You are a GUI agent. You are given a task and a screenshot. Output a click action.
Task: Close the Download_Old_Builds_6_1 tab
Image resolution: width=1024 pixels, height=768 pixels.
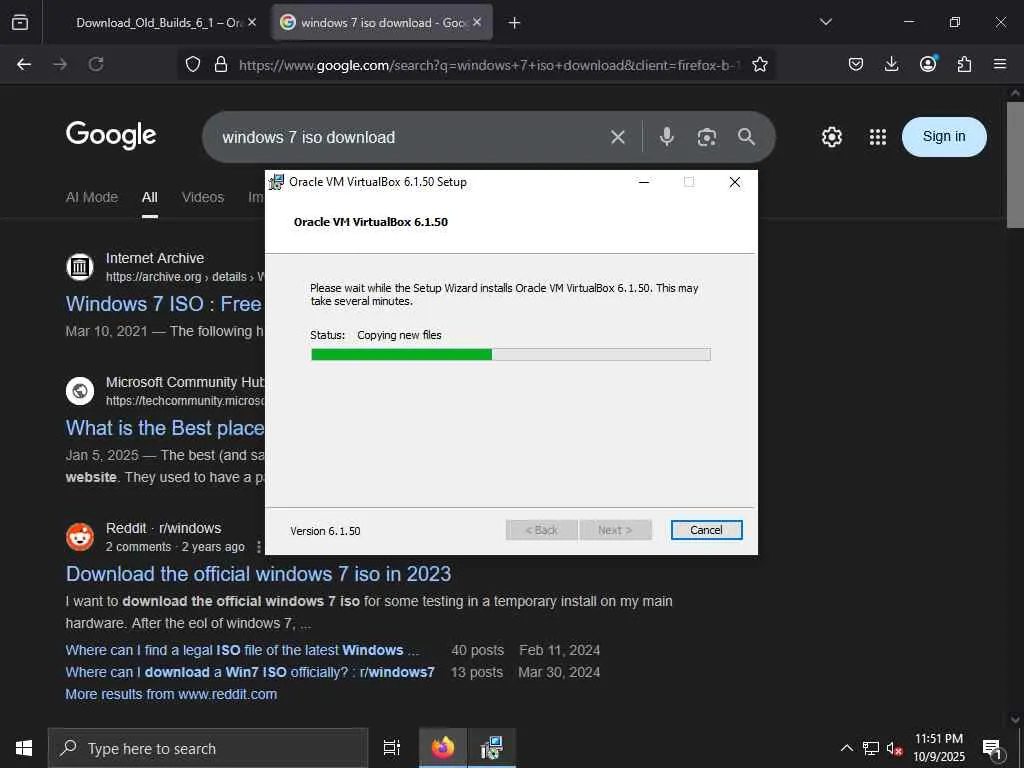coord(252,22)
